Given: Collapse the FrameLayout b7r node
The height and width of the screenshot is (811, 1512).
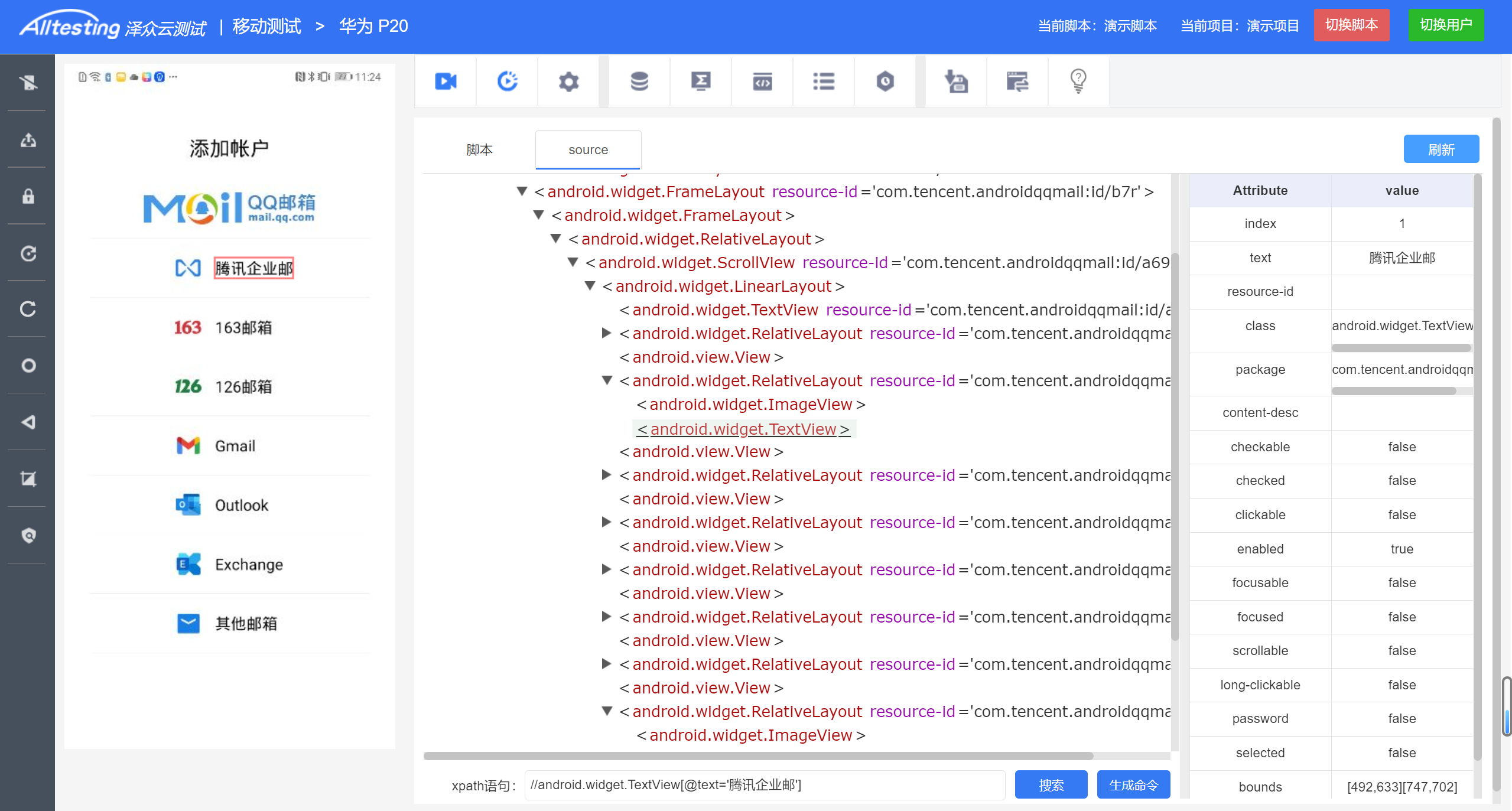Looking at the screenshot, I should click(522, 191).
